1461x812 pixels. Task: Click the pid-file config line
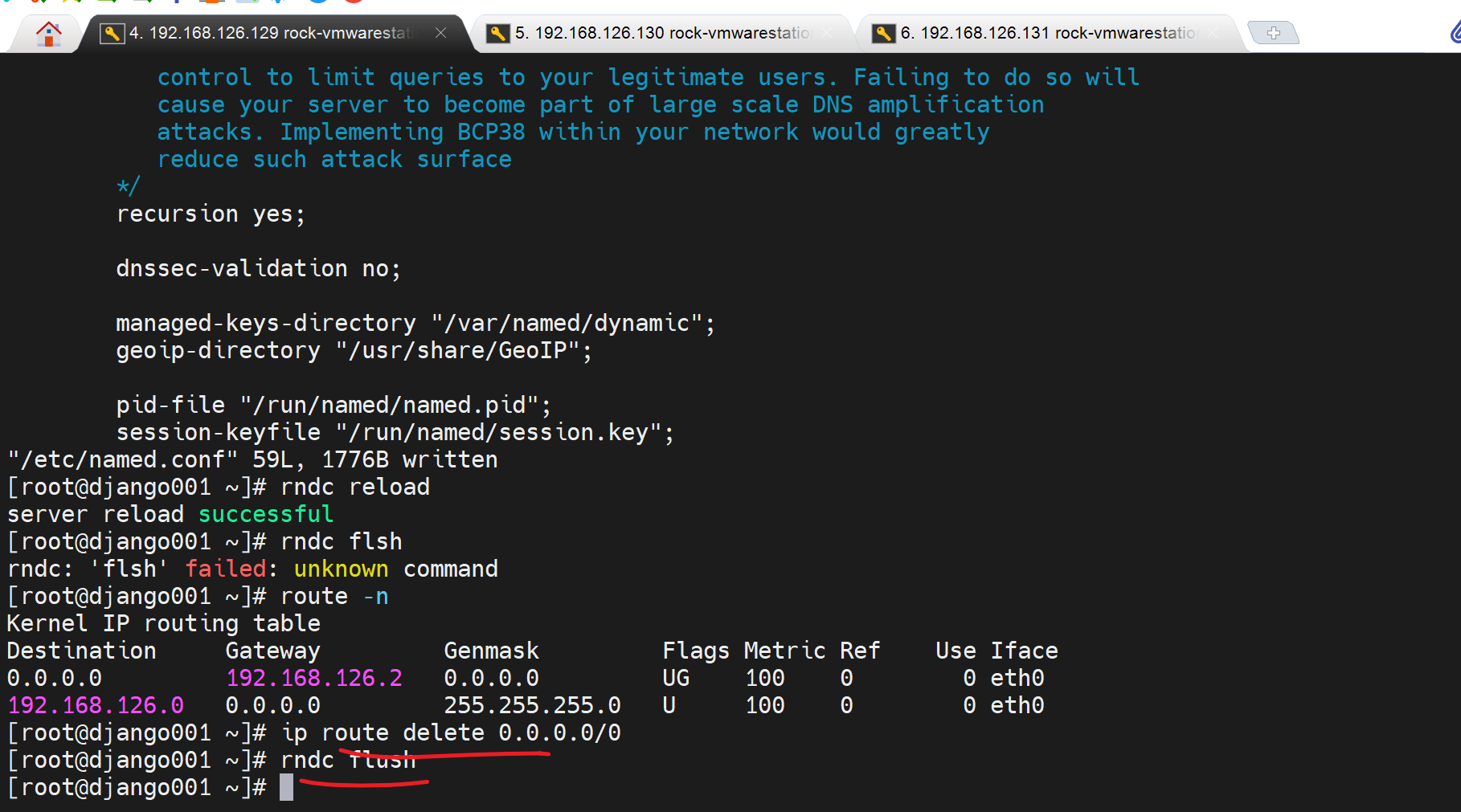click(x=334, y=405)
